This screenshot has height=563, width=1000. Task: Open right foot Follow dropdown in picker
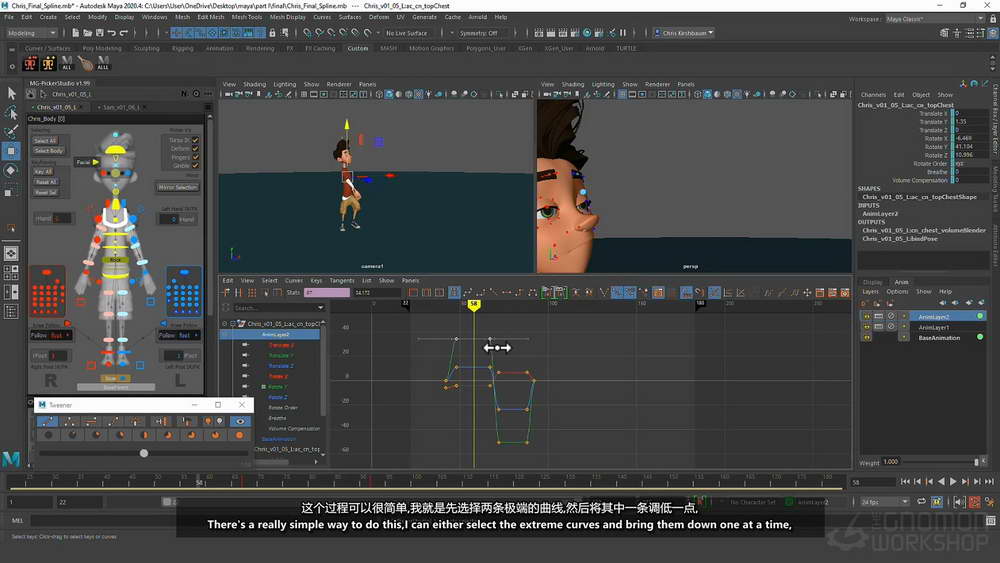[x=51, y=335]
